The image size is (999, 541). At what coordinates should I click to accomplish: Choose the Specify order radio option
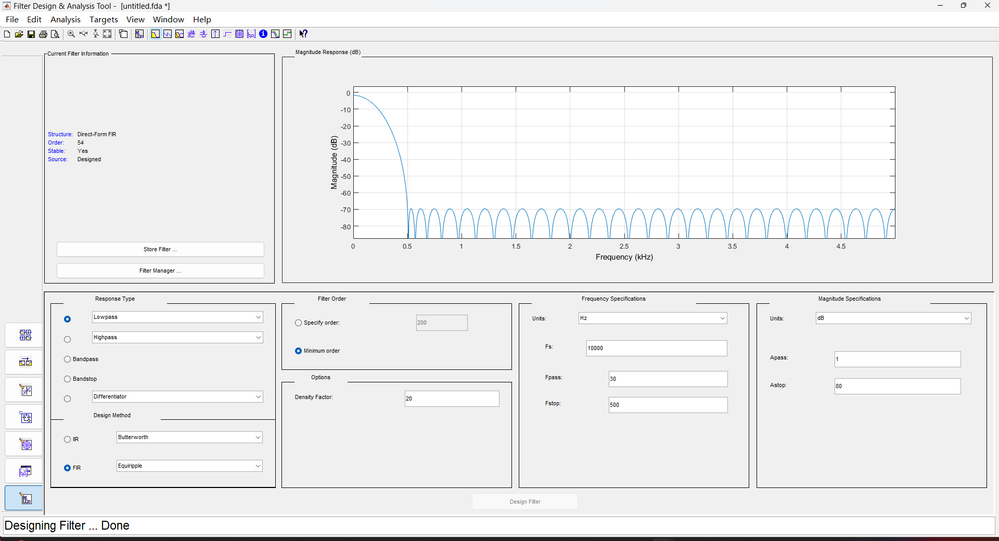[299, 323]
